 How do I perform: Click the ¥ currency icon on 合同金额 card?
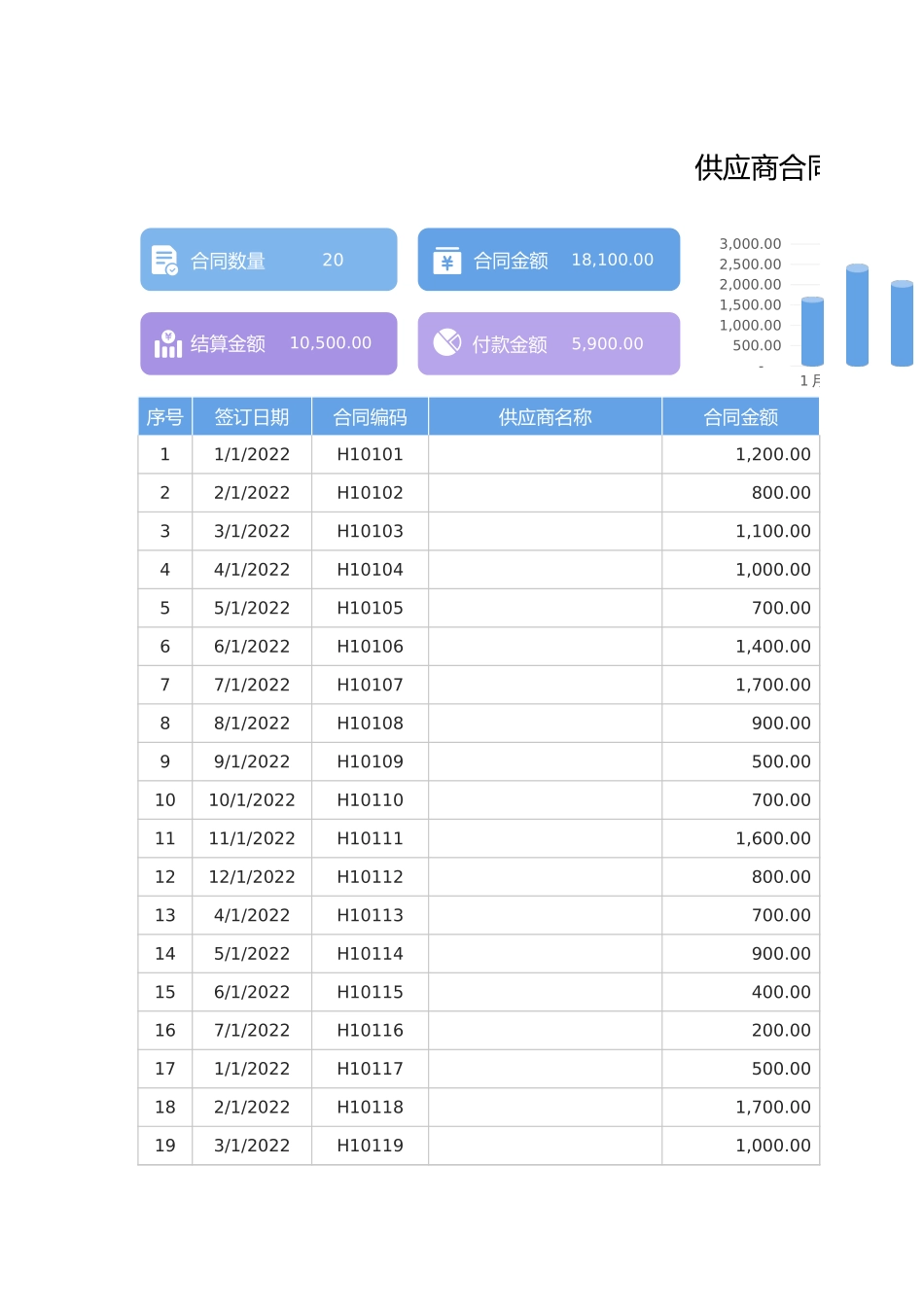[x=445, y=260]
